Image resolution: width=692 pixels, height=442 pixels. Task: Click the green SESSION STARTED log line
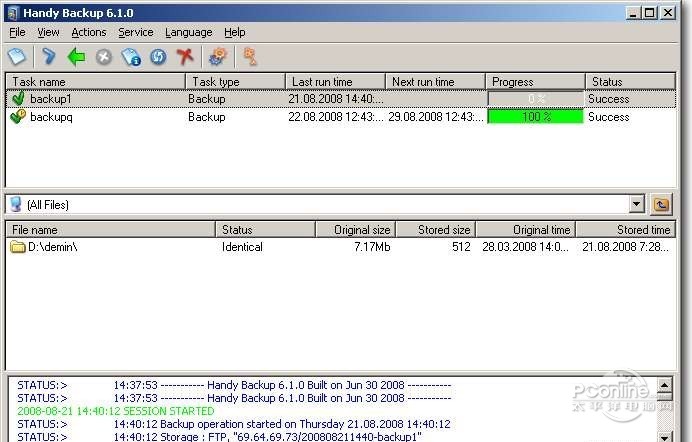click(116, 411)
